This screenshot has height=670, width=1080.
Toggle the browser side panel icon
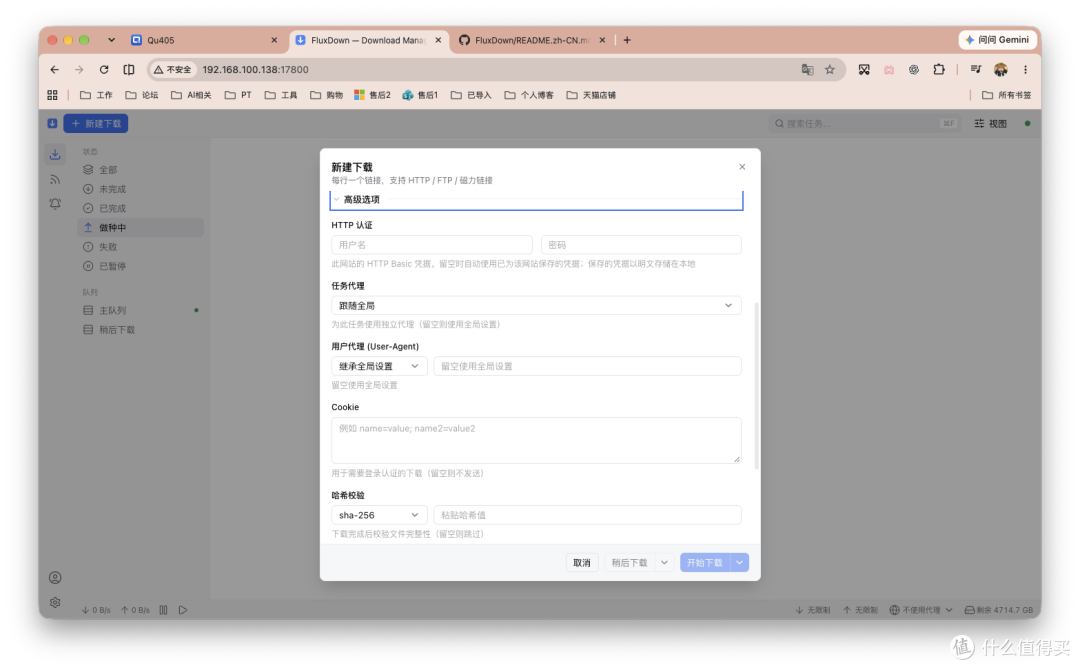[x=129, y=70]
